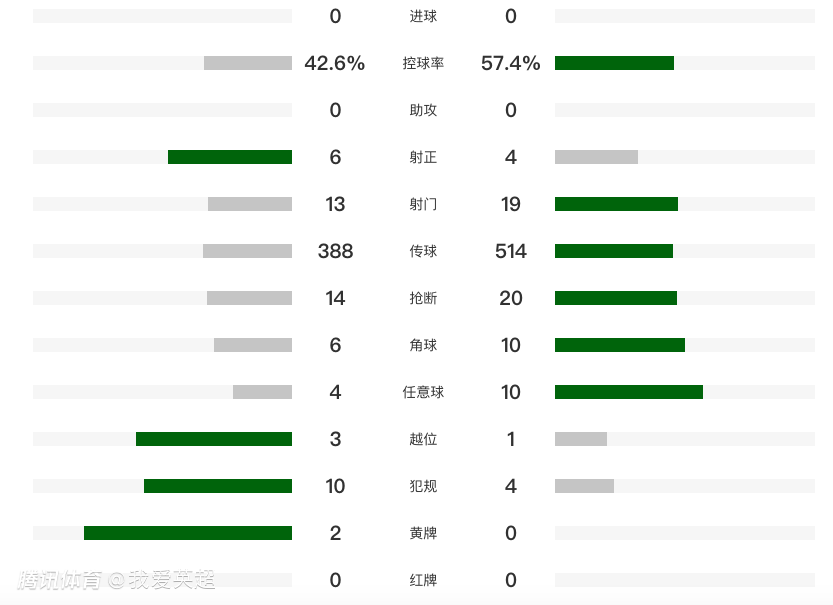Click the 射门 shots label
833x605 pixels.
coord(423,204)
